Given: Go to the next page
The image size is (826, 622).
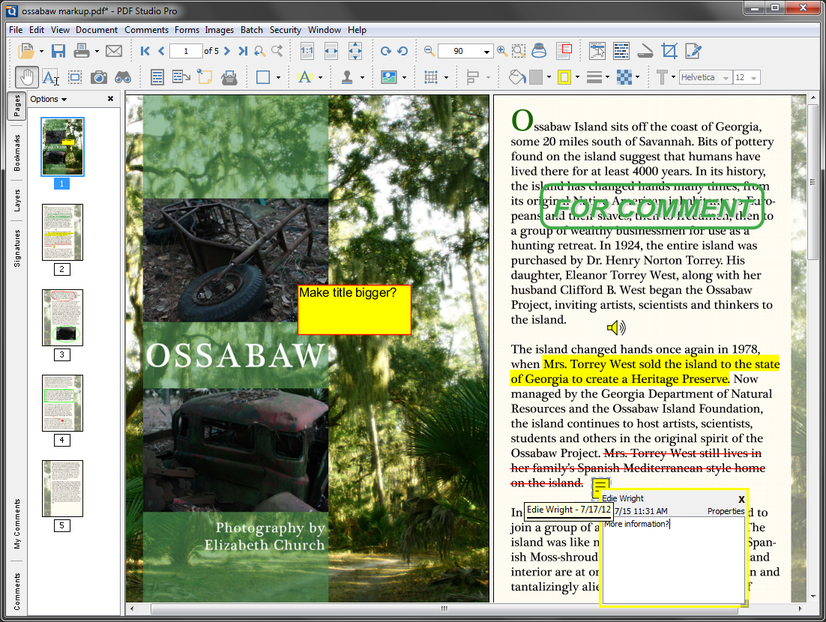Looking at the screenshot, I should coord(227,51).
